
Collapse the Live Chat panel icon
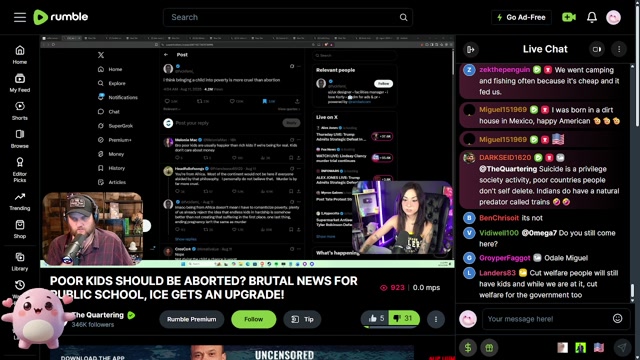pyautogui.click(x=470, y=49)
